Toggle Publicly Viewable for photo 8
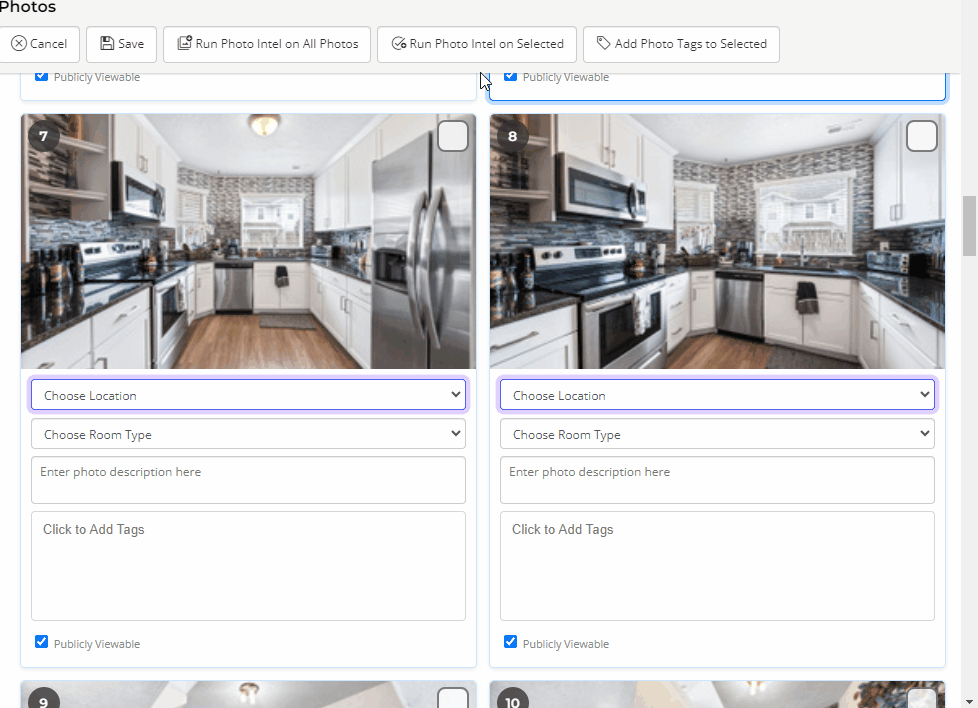The width and height of the screenshot is (978, 708). click(x=510, y=642)
